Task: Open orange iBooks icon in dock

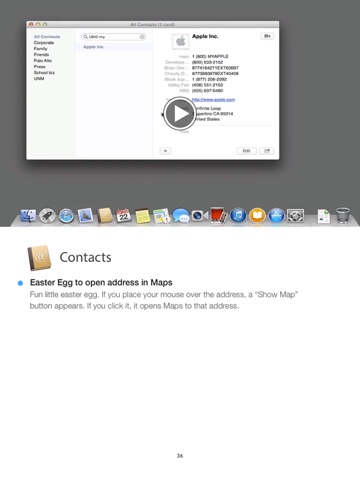Action: tap(257, 216)
